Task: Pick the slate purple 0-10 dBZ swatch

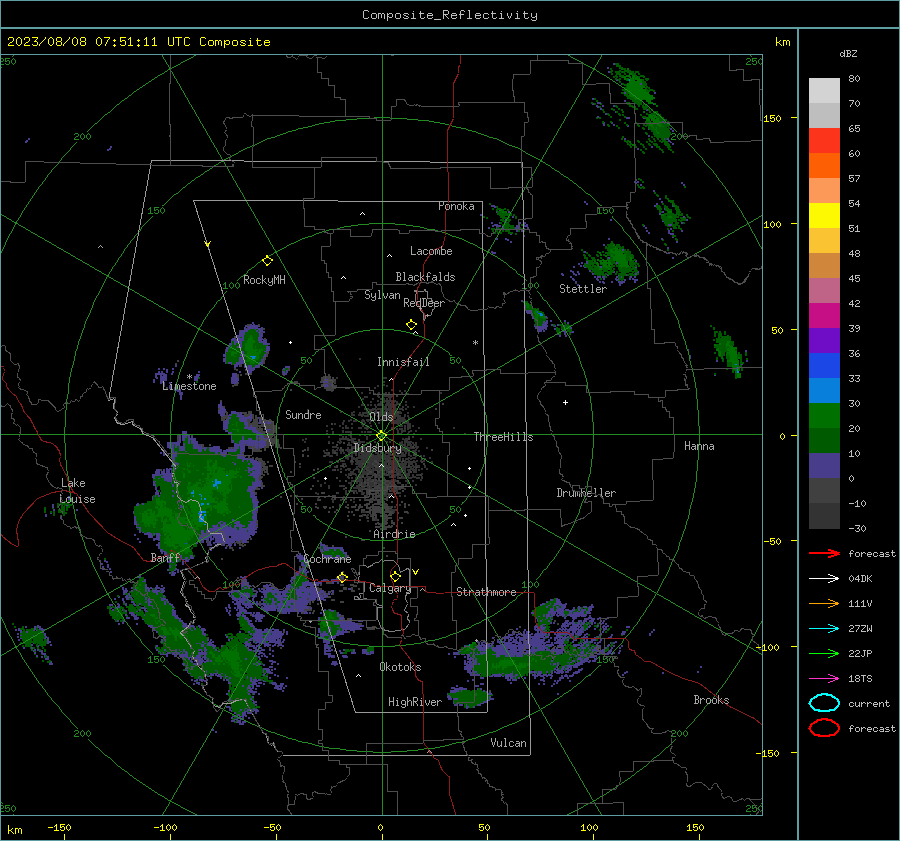Action: (824, 466)
